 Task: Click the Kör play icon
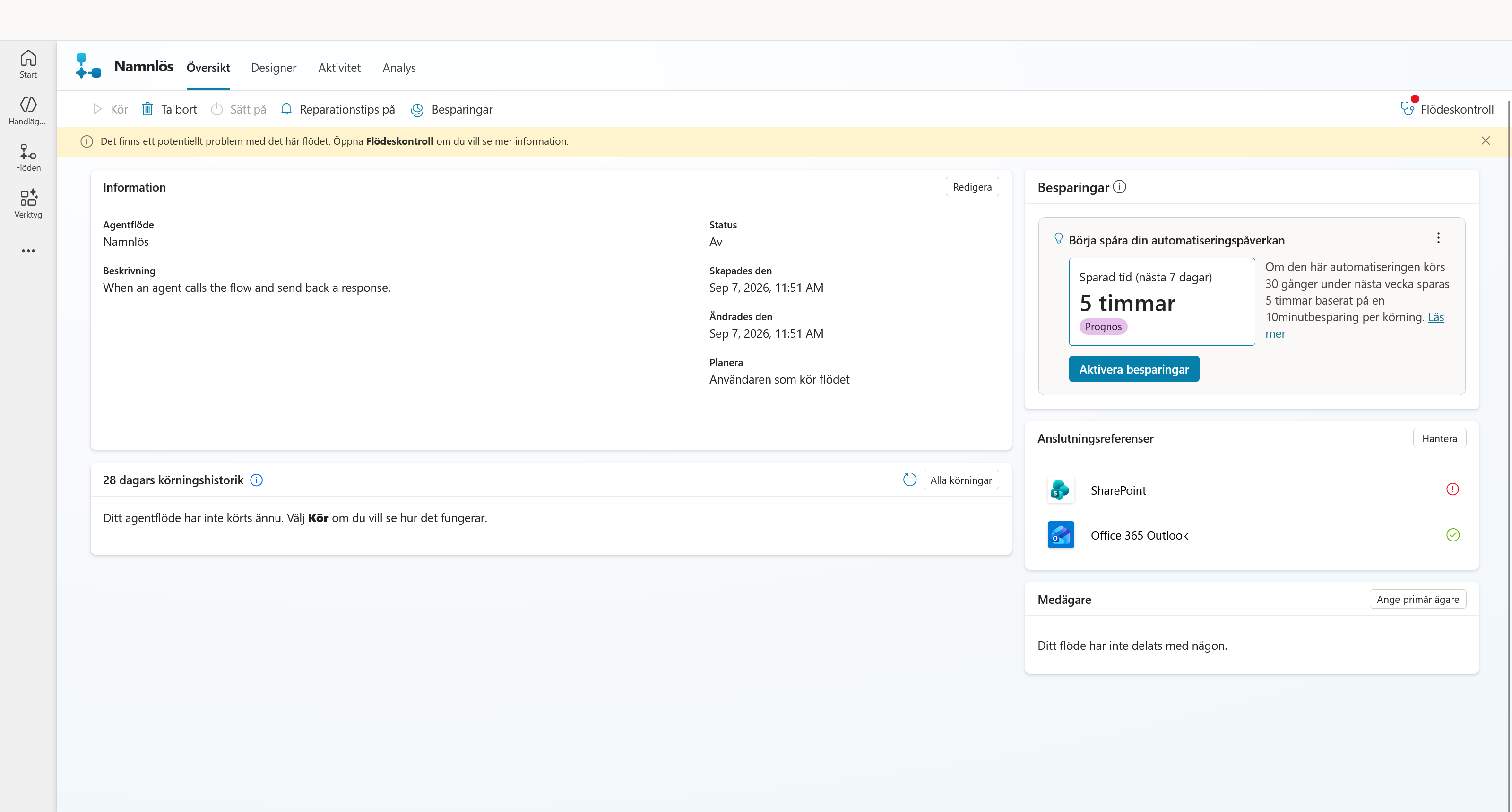pos(97,109)
